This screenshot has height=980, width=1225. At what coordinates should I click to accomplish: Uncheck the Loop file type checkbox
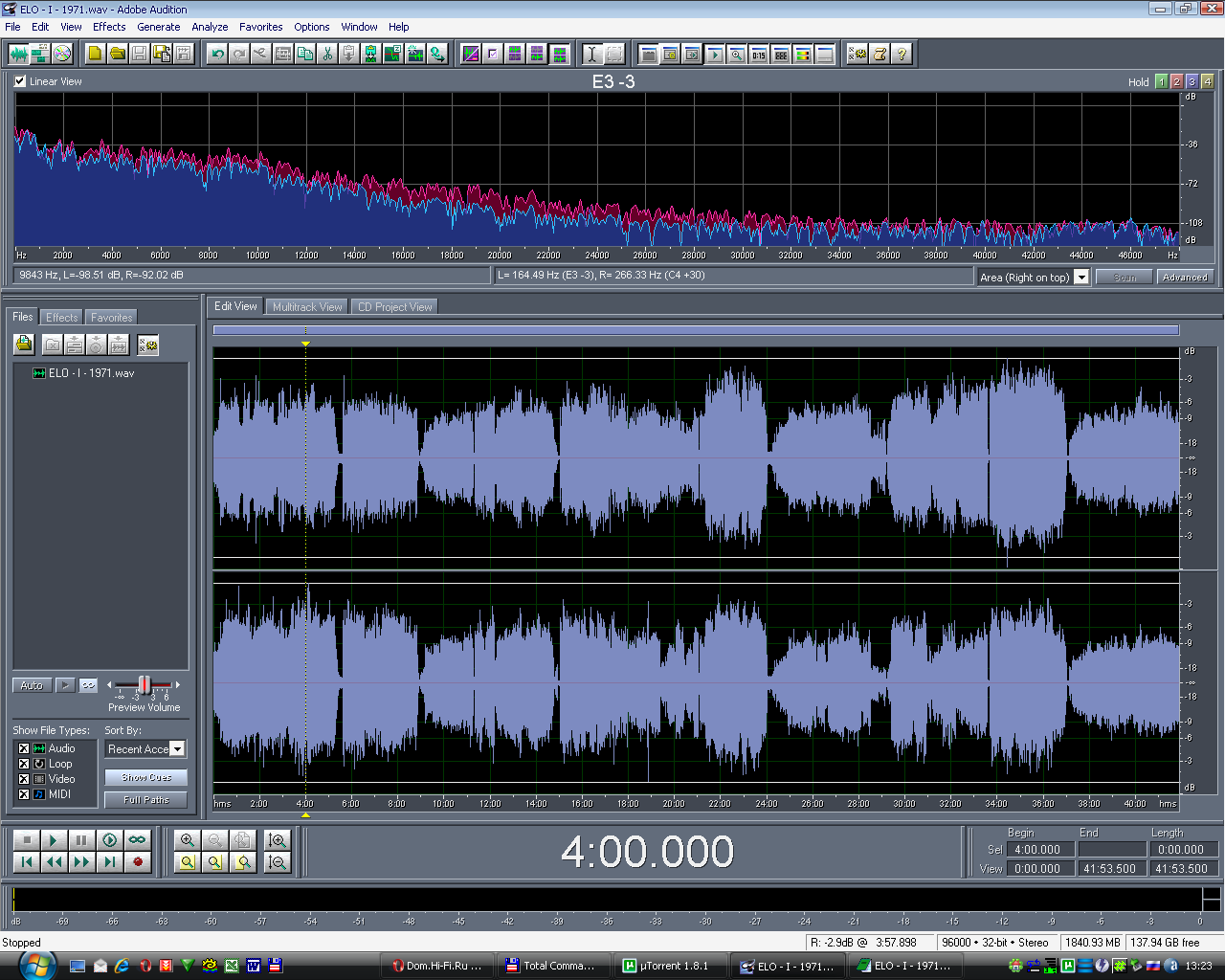(24, 764)
